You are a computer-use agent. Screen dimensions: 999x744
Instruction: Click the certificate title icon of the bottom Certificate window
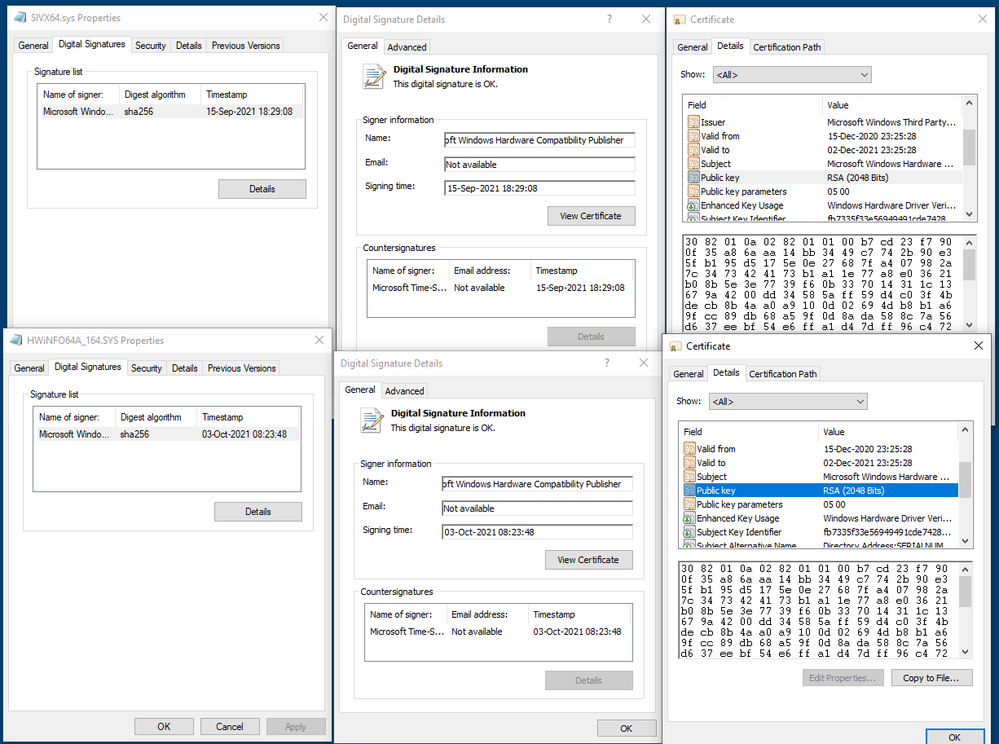tap(675, 347)
